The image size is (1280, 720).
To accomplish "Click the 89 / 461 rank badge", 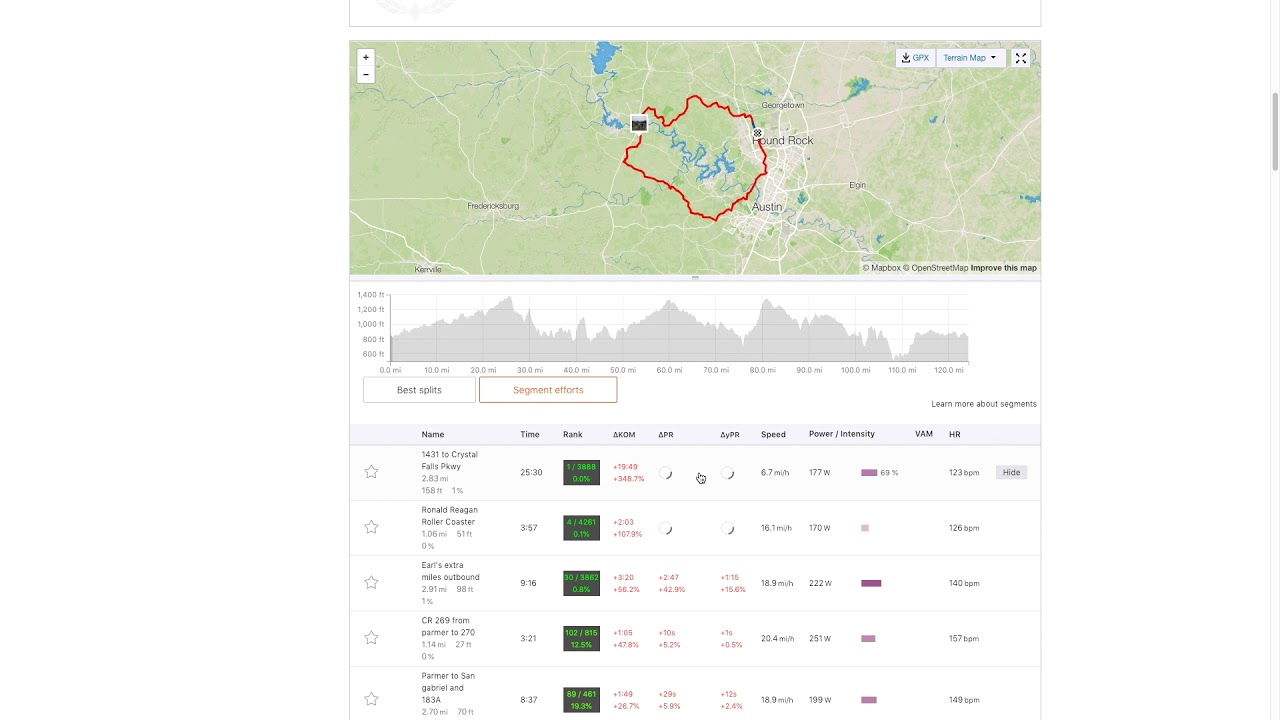I will pyautogui.click(x=581, y=700).
